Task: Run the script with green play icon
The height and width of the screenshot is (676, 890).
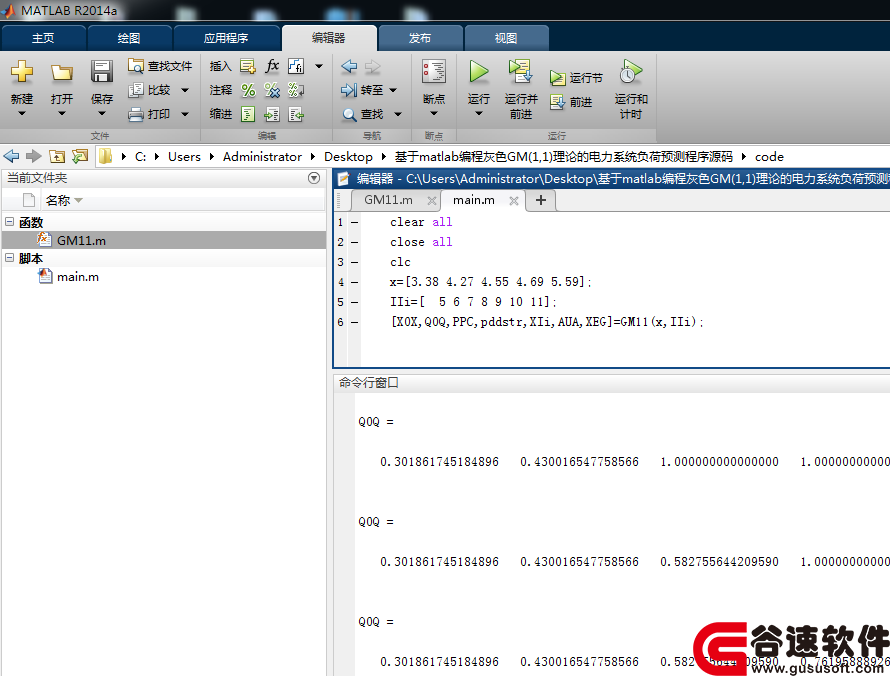Action: 478,72
